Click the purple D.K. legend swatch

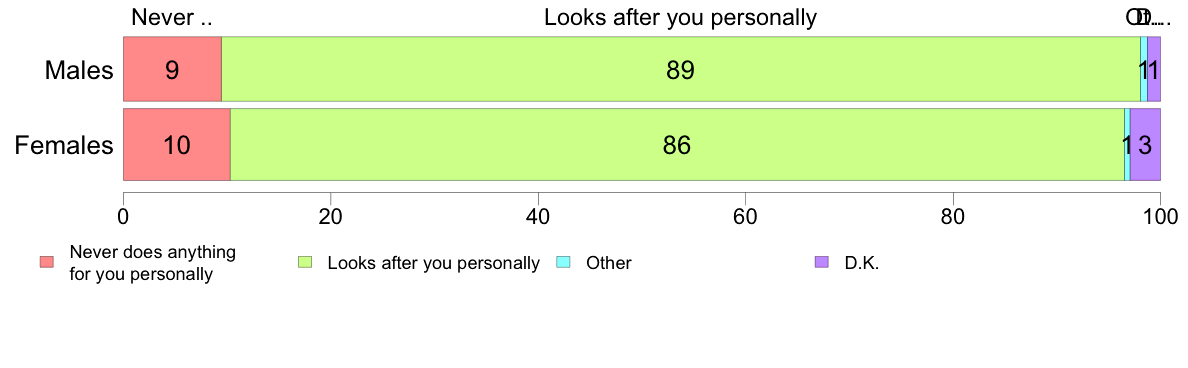(x=821, y=262)
